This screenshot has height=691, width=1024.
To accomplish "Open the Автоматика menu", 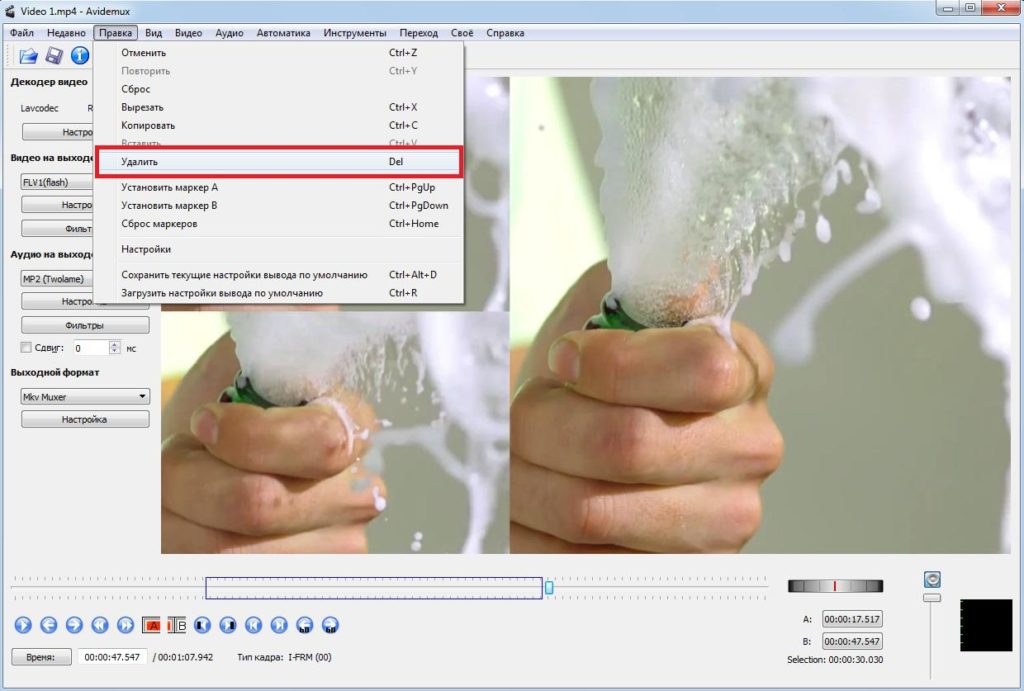I will coord(283,33).
